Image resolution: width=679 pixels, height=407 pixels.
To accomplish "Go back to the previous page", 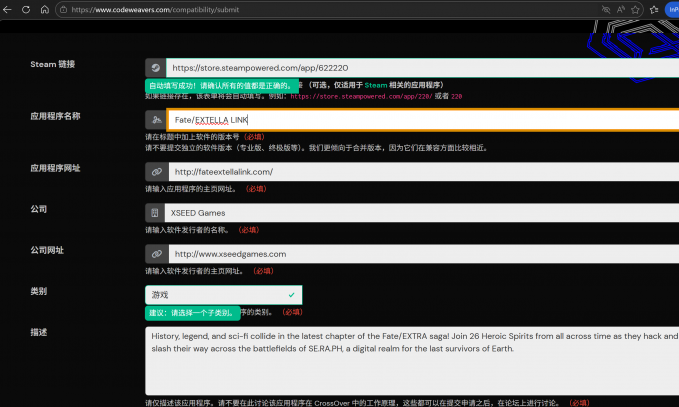I will (7, 10).
